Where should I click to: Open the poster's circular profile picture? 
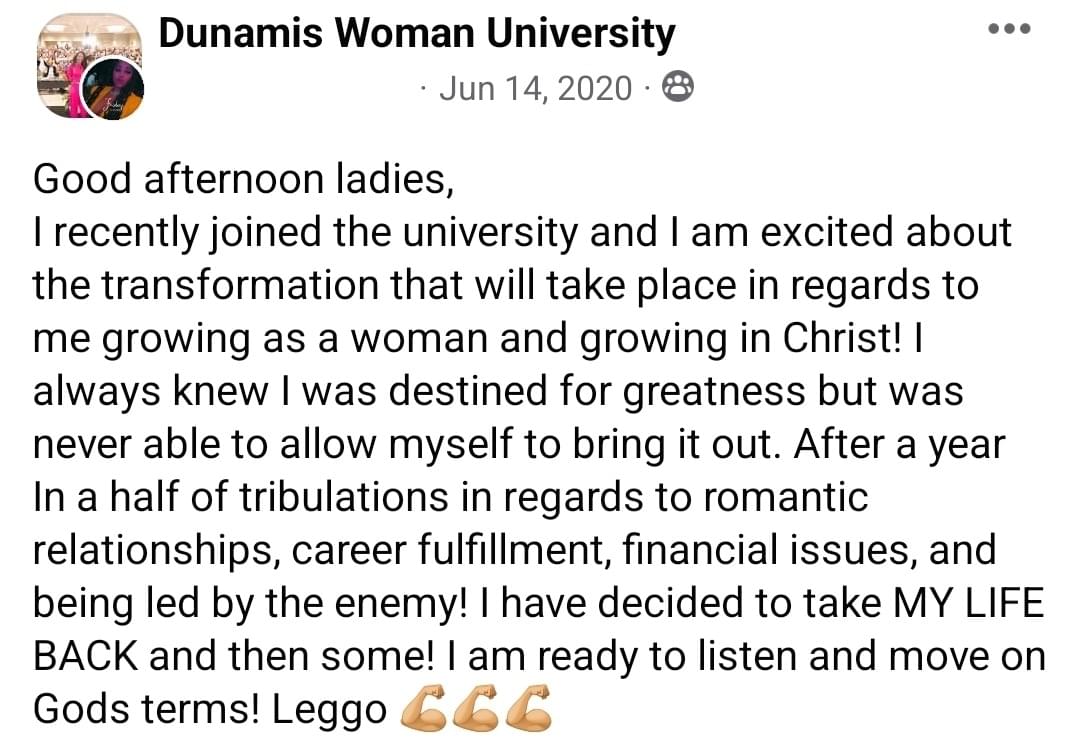113,89
